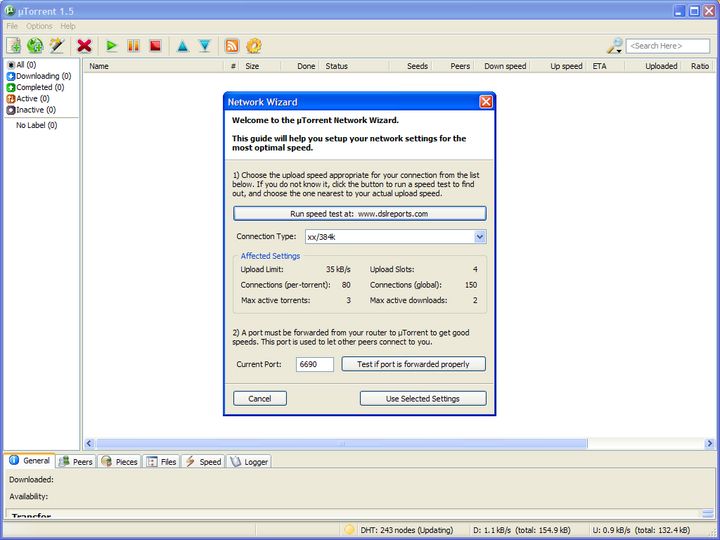This screenshot has height=540, width=720.
Task: Click Run speed test at dslreports button
Action: click(360, 214)
